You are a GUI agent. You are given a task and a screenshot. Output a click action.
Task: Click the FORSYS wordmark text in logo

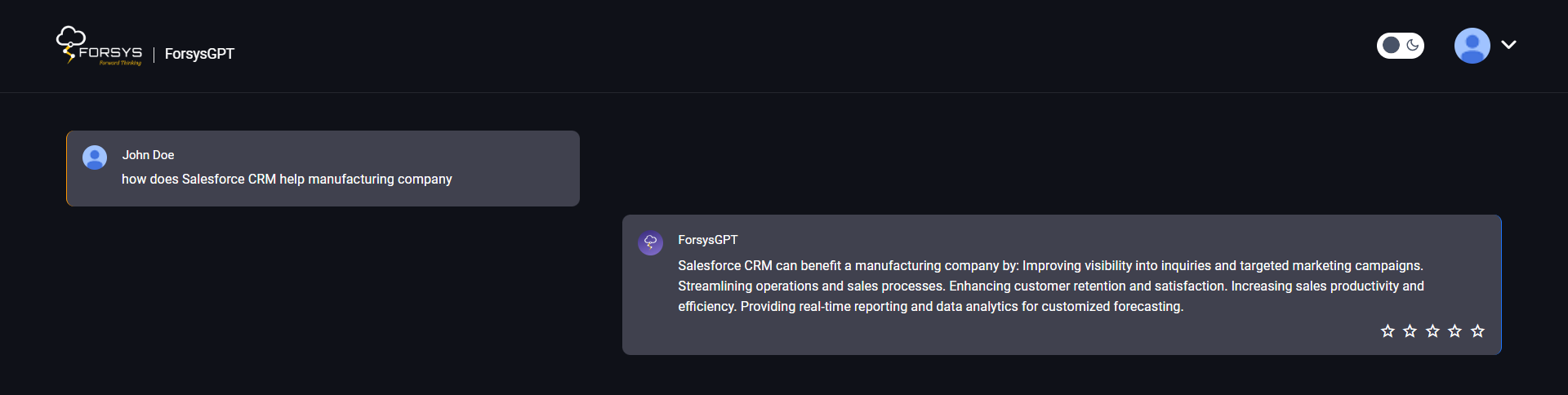click(x=111, y=52)
